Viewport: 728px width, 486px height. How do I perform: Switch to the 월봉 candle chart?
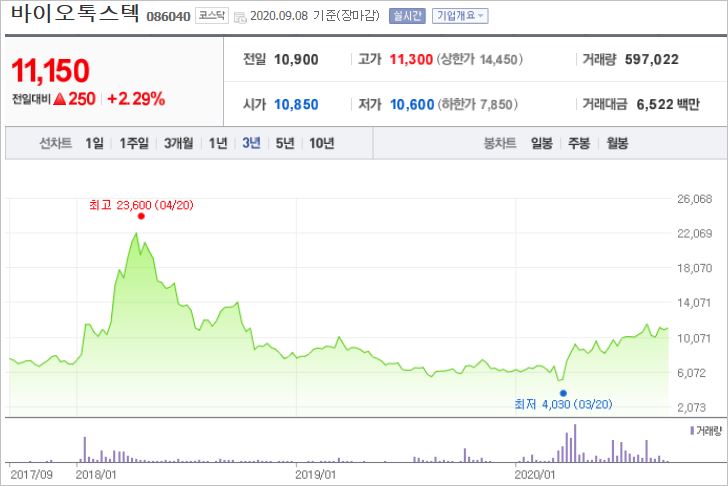(617, 143)
